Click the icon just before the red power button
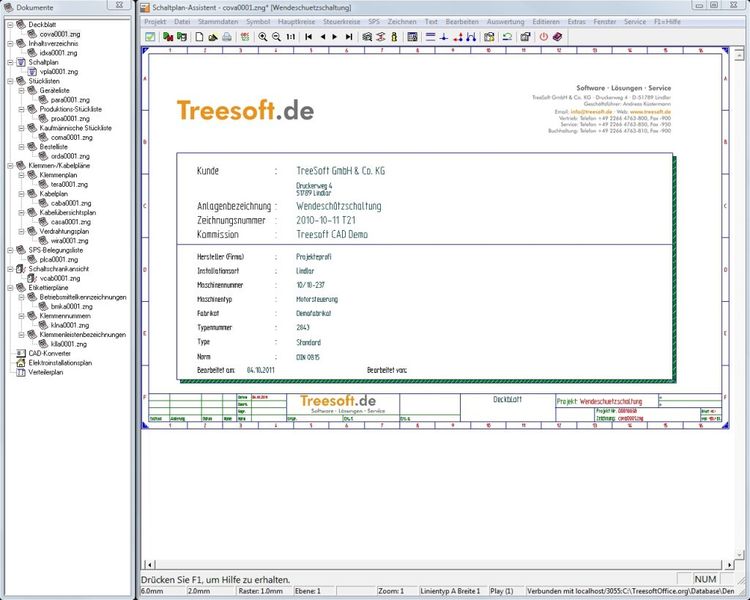Image resolution: width=750 pixels, height=600 pixels. (x=525, y=37)
